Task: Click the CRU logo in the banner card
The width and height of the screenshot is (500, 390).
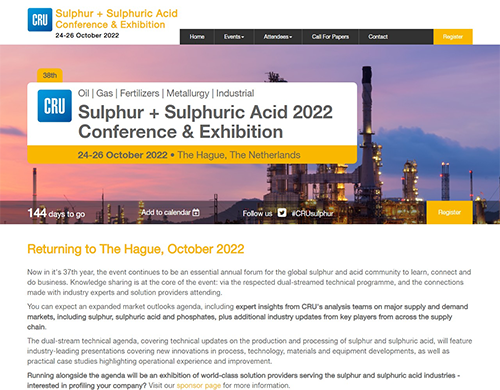Action: pos(54,106)
